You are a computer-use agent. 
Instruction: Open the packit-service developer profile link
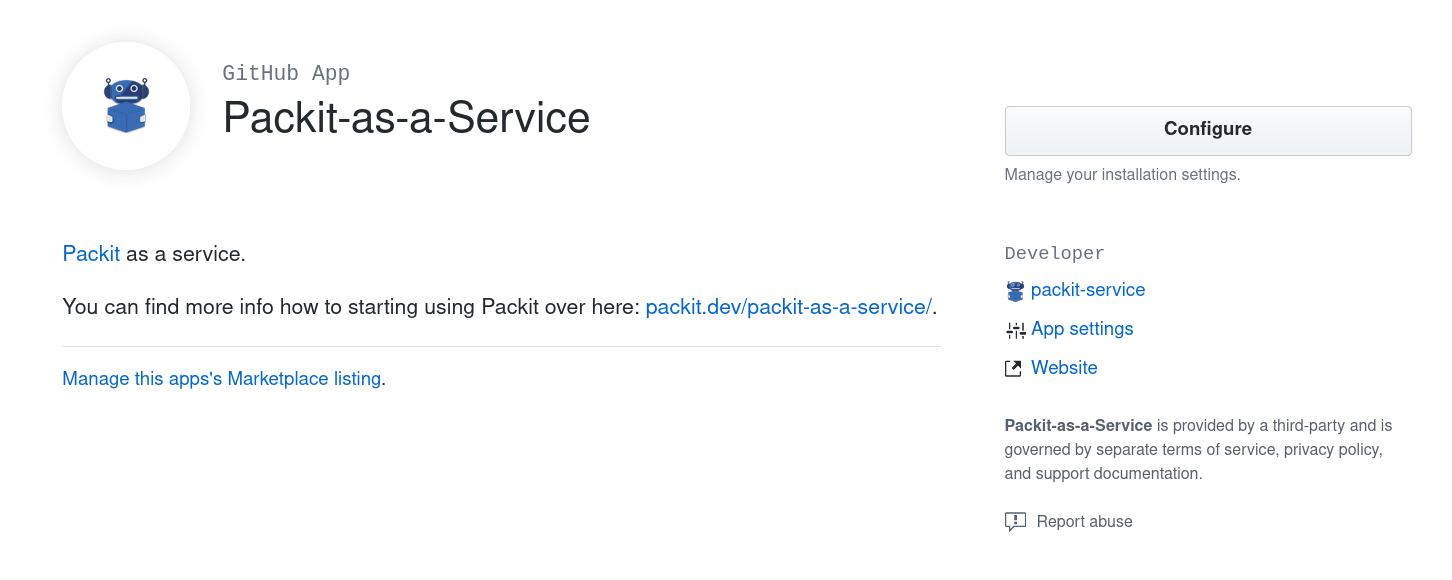(1088, 290)
